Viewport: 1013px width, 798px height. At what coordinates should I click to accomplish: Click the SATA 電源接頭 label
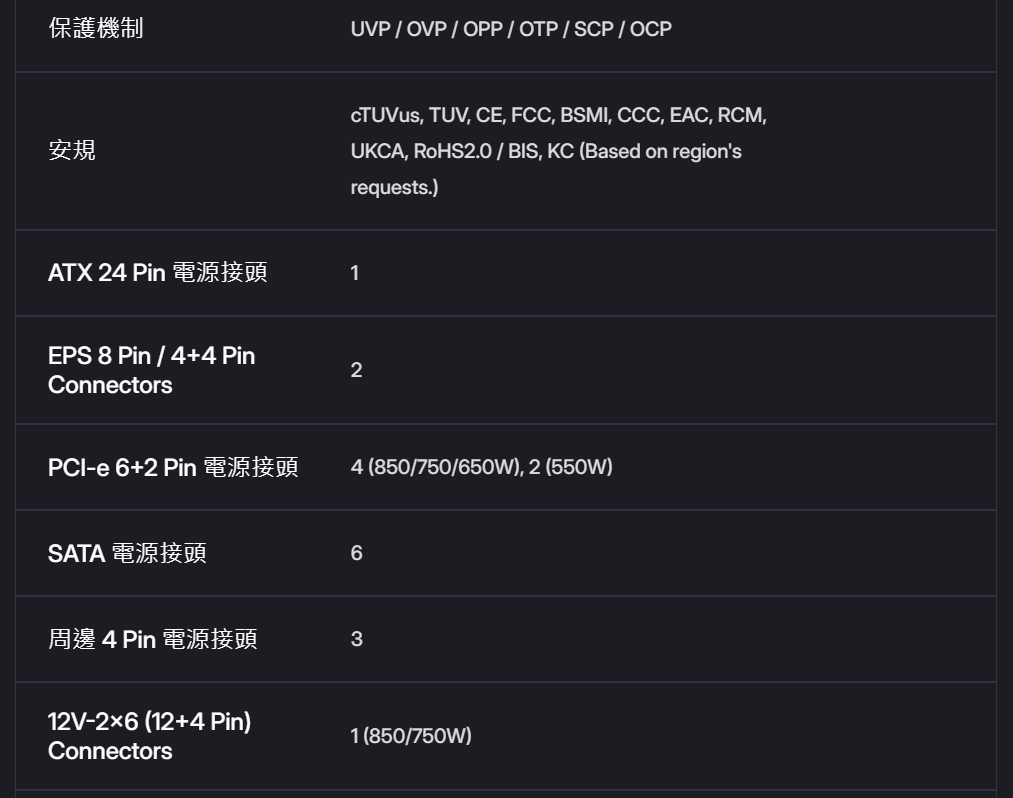click(x=127, y=553)
